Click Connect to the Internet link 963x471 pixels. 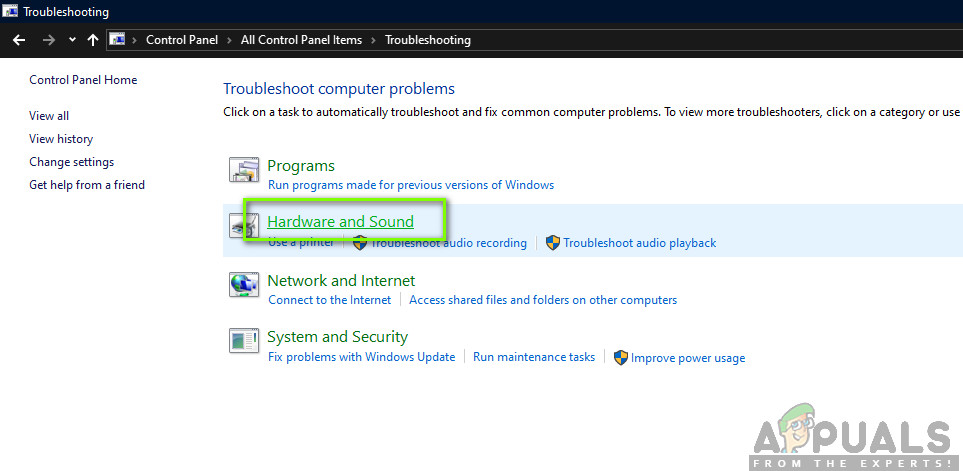click(x=329, y=300)
